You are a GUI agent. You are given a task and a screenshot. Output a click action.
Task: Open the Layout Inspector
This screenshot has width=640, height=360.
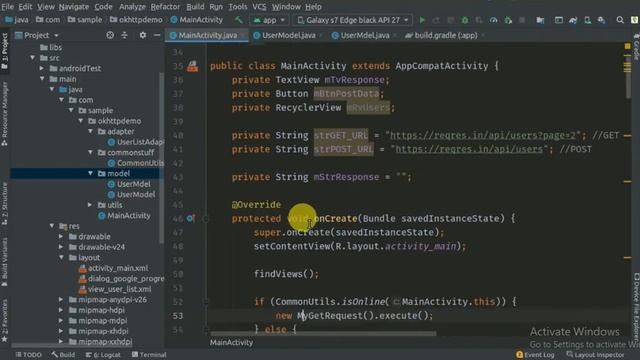[596, 355]
